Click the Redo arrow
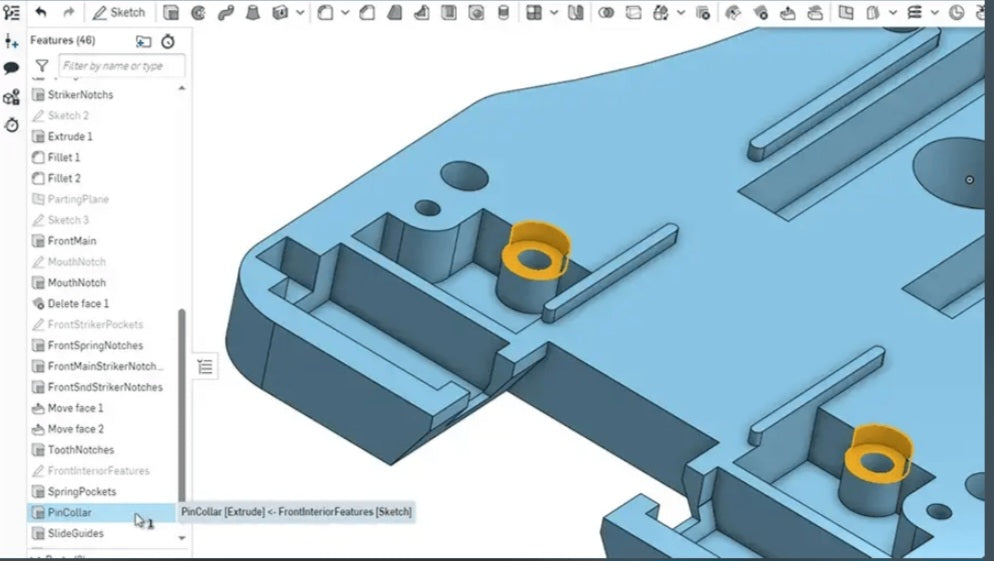Image resolution: width=994 pixels, height=561 pixels. (x=68, y=12)
